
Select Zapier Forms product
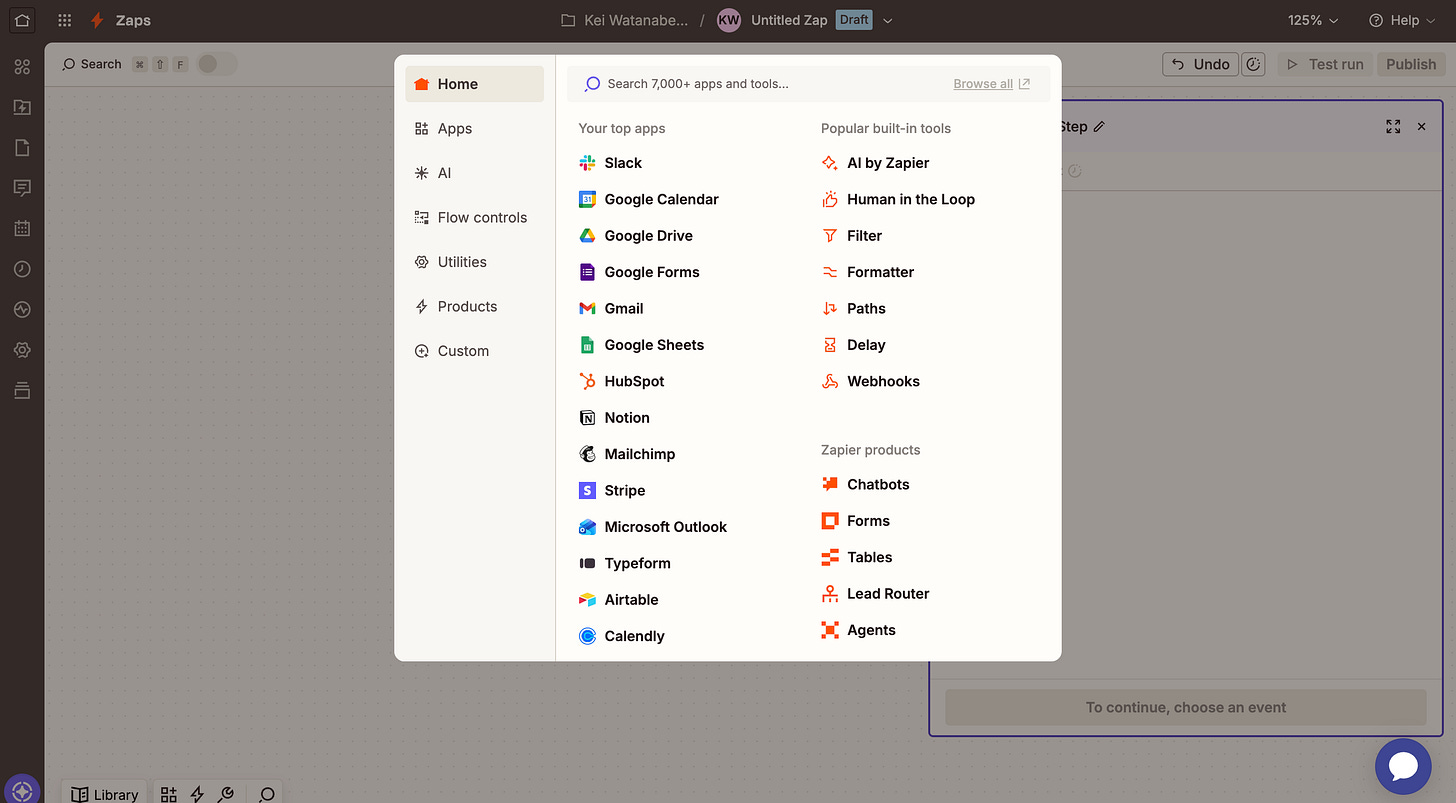click(x=855, y=521)
